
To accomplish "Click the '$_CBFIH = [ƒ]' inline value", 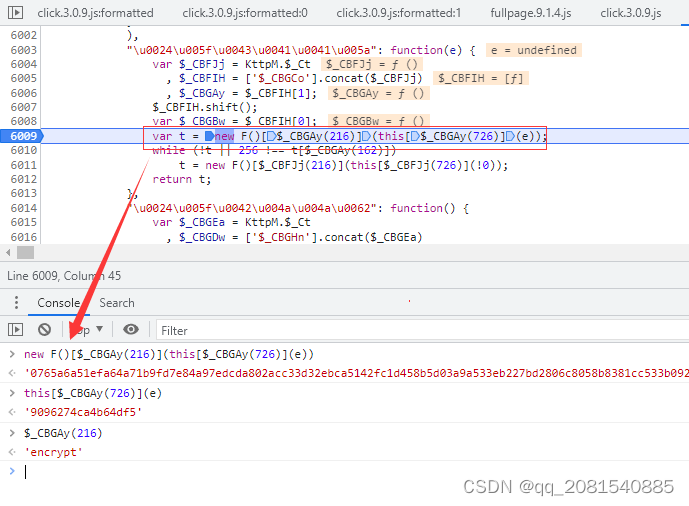I will click(481, 78).
